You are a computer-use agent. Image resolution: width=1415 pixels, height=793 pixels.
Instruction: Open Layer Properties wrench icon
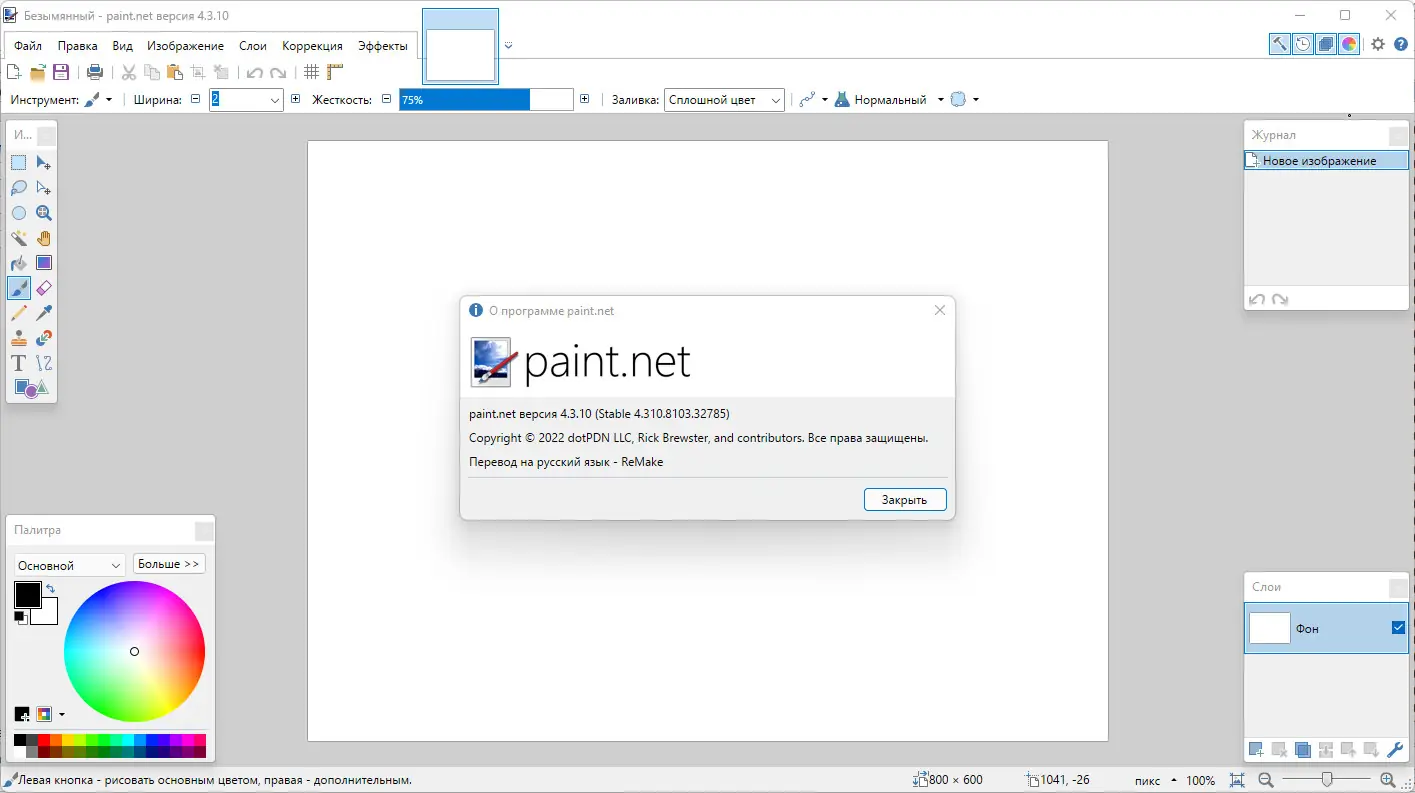[x=1396, y=749]
